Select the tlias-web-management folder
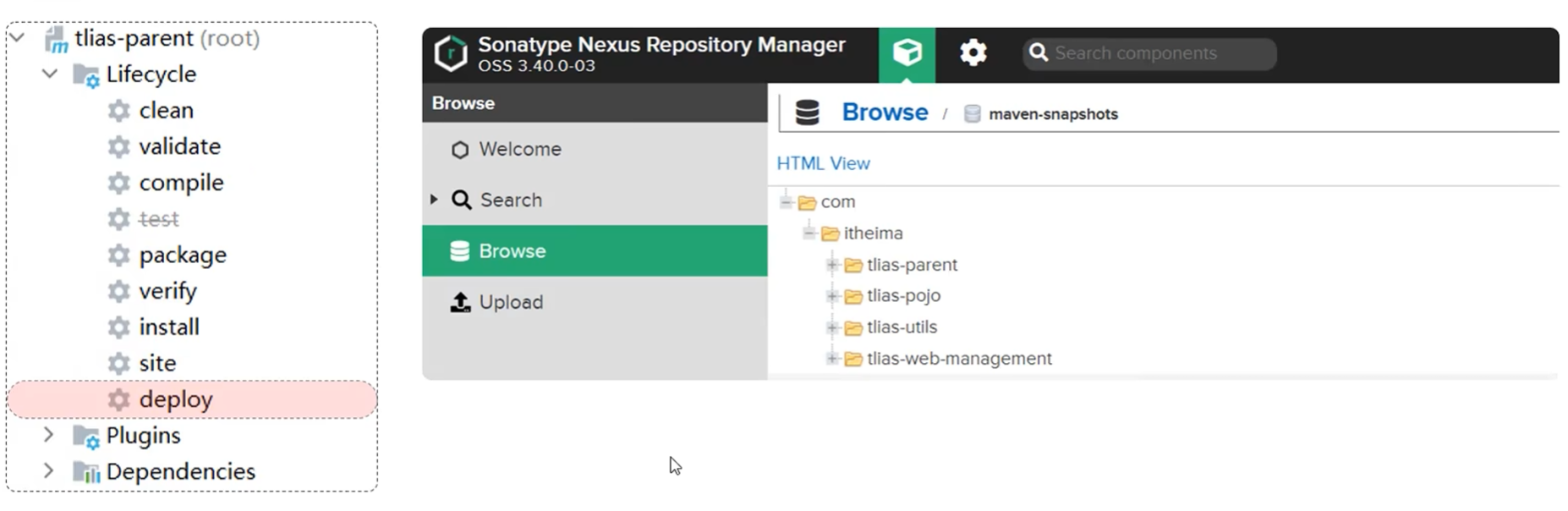This screenshot has height=511, width=1568. point(958,359)
